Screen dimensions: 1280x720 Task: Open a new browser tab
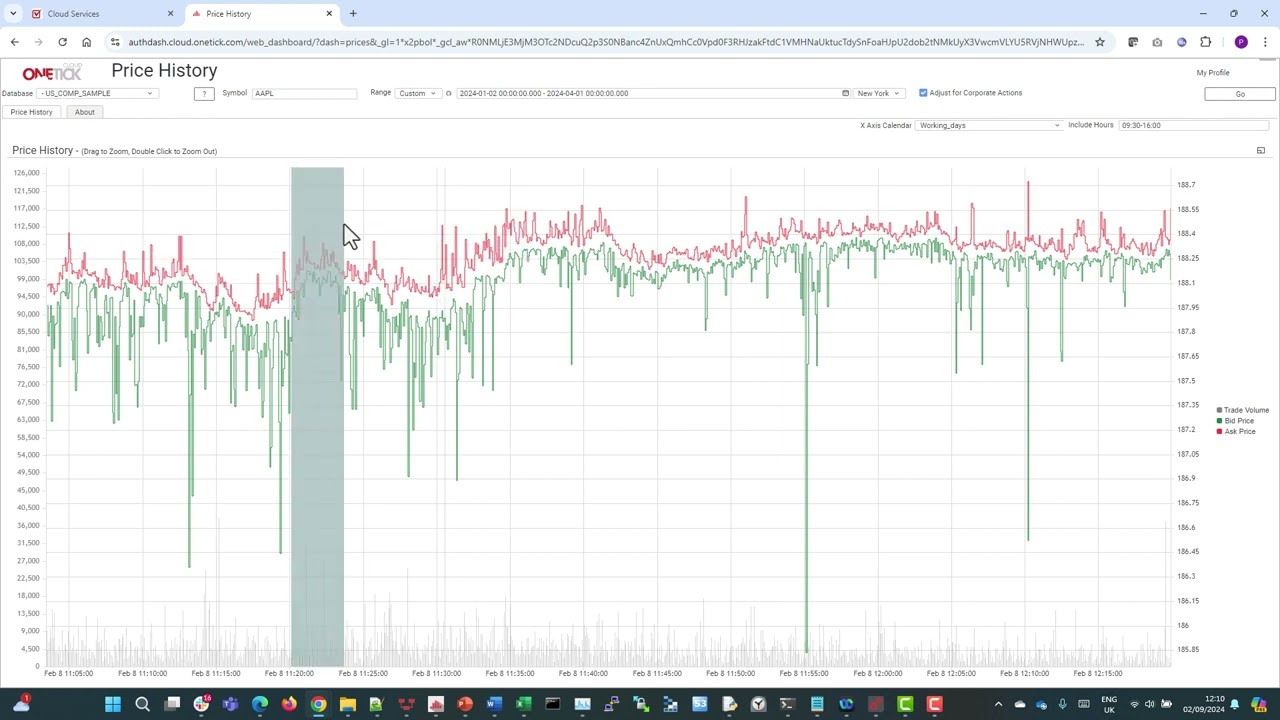353,14
